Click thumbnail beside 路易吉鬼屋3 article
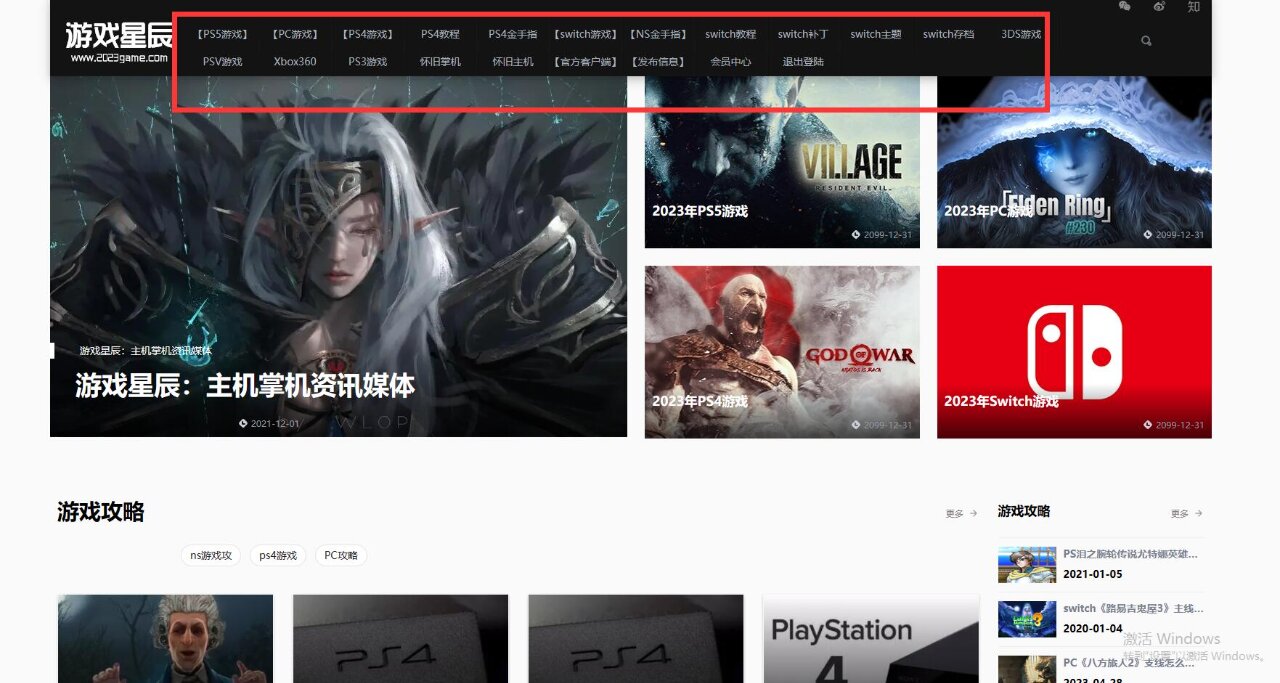This screenshot has height=683, width=1280. coord(1027,619)
